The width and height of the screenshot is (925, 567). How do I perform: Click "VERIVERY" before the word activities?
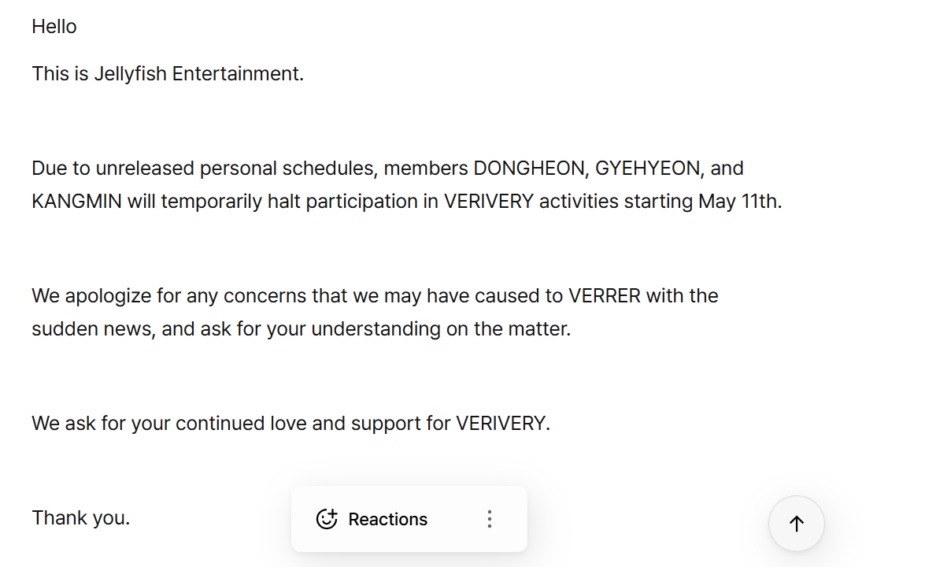coord(489,201)
